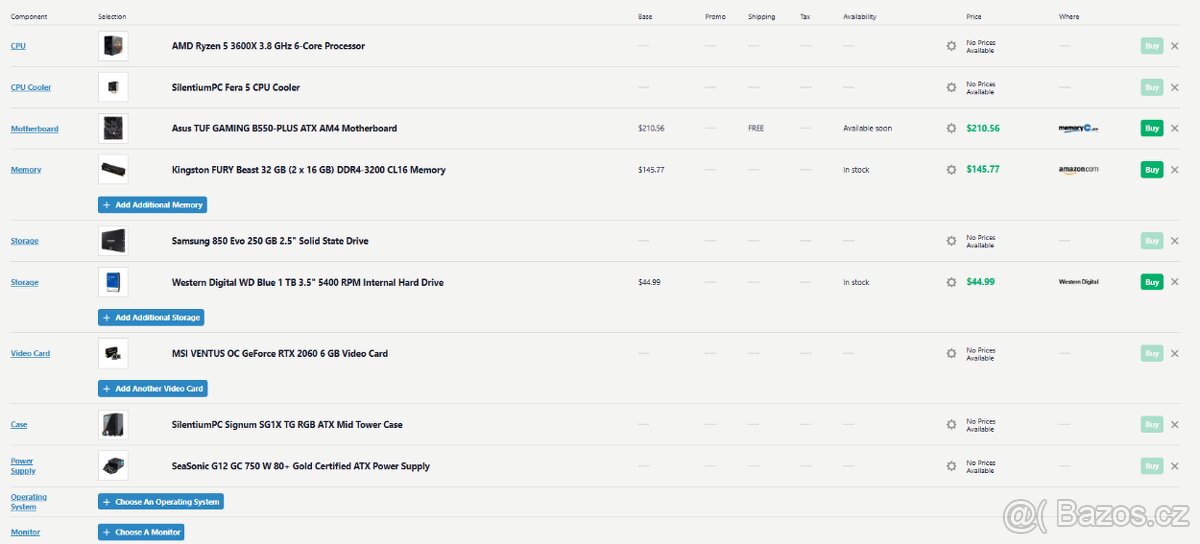Open Kingston FURY Beast 32 GB product name
The width and height of the screenshot is (1200, 544).
309,170
